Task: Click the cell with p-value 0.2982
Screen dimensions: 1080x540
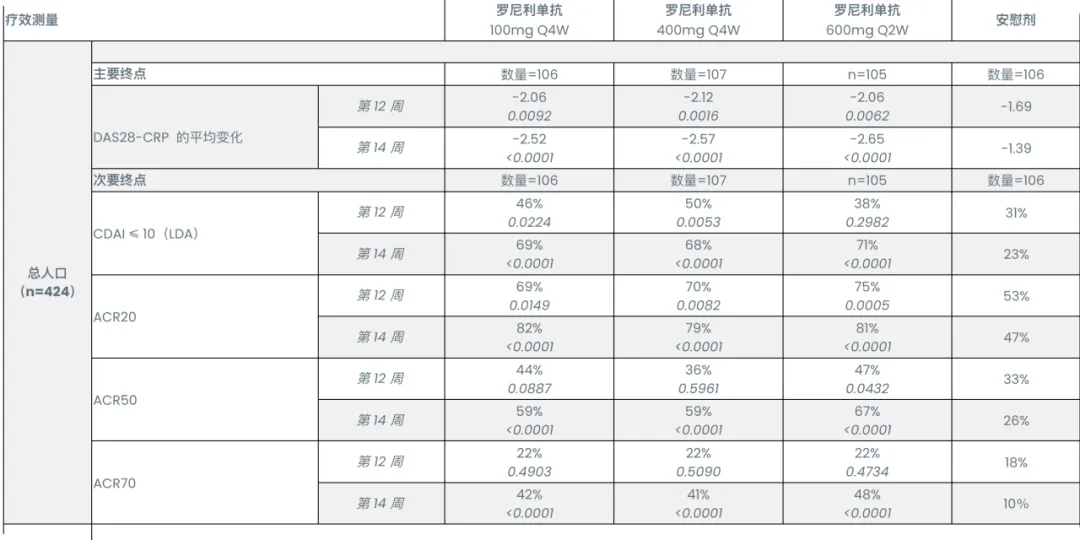Action: tap(866, 212)
